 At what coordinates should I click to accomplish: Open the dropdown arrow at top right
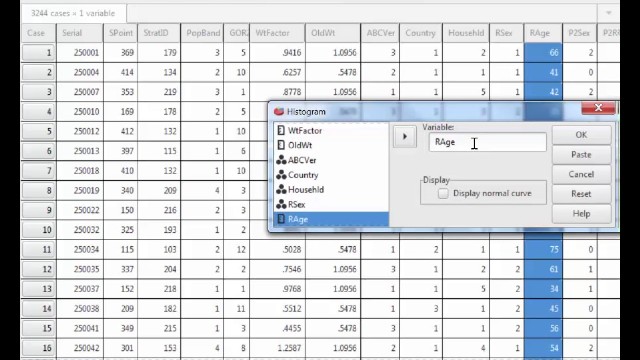(609, 13)
